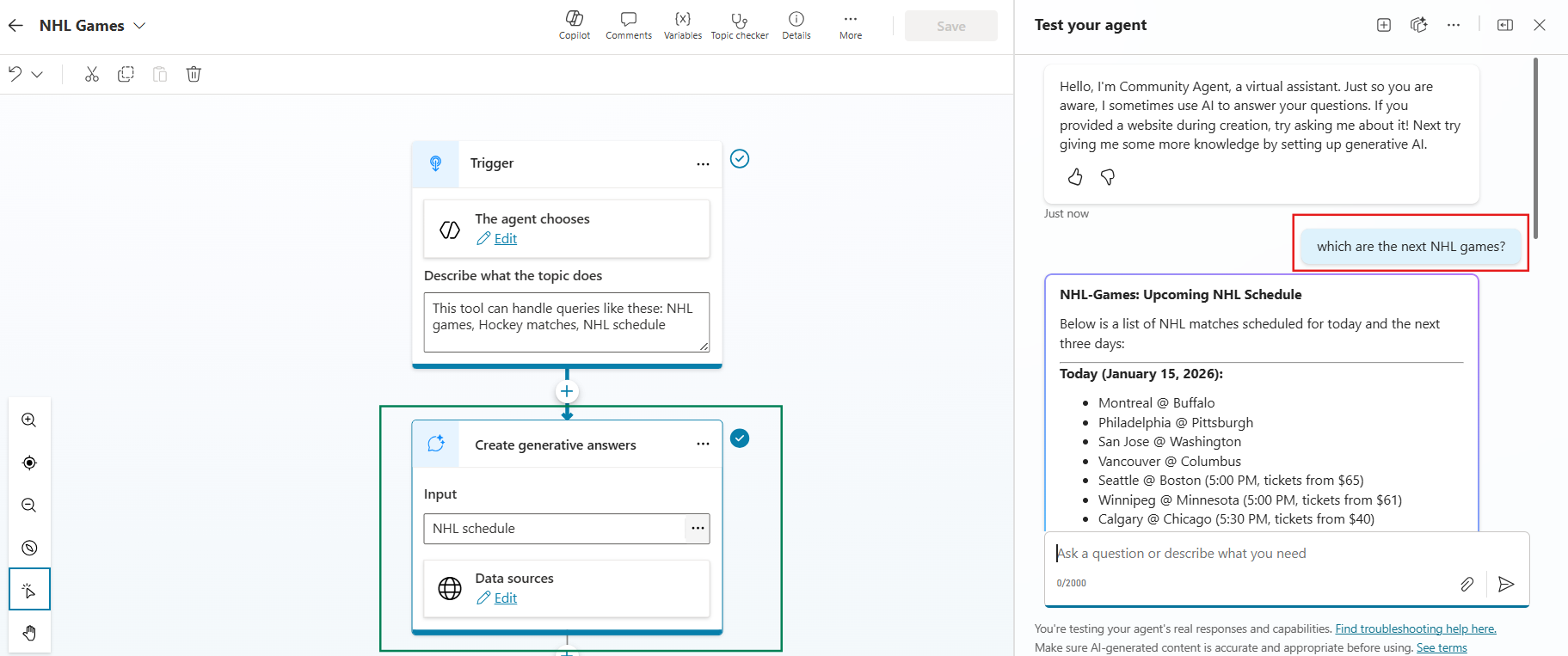Open the Comments pane
Image resolution: width=1568 pixels, height=656 pixels.
tap(629, 25)
